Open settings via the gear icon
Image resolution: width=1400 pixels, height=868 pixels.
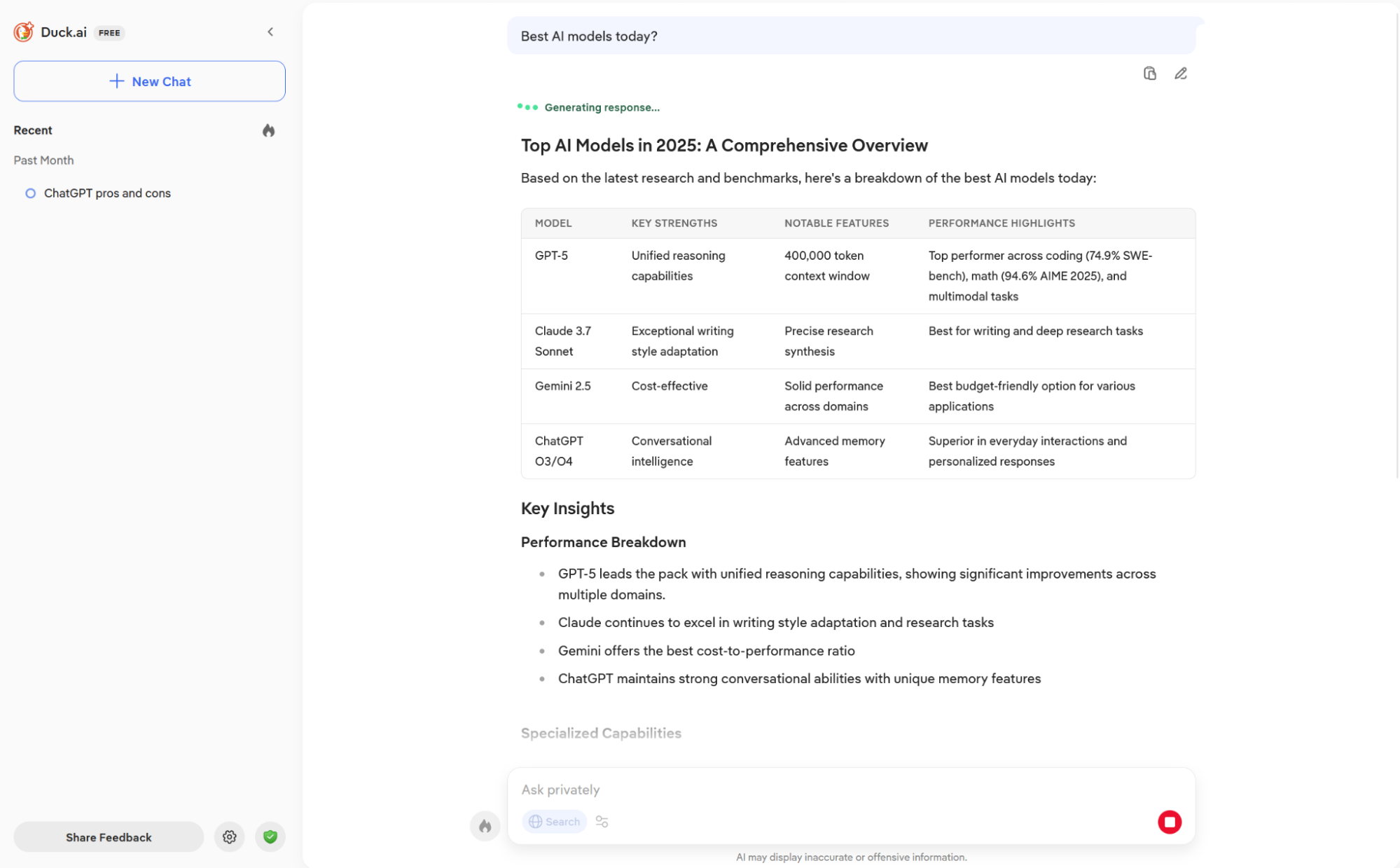[x=229, y=837]
